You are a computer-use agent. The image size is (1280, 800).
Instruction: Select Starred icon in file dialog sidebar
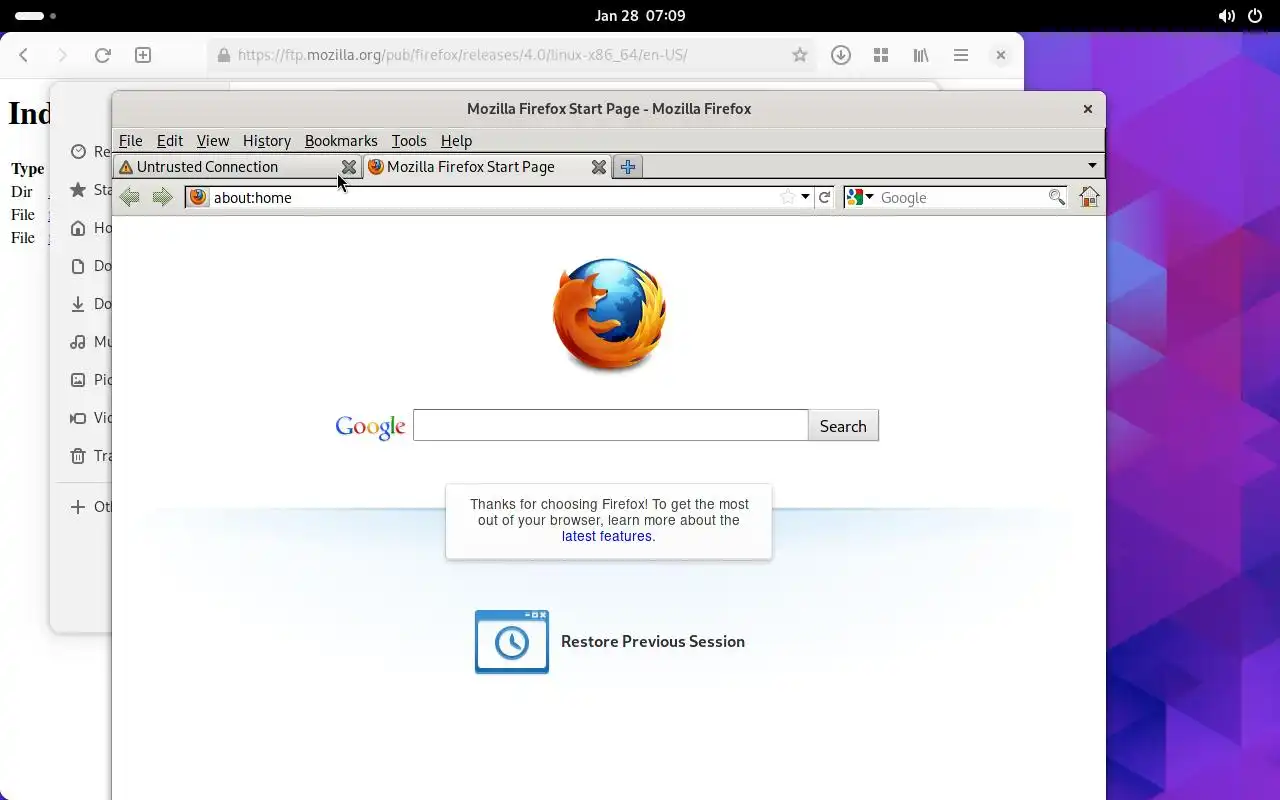click(78, 190)
